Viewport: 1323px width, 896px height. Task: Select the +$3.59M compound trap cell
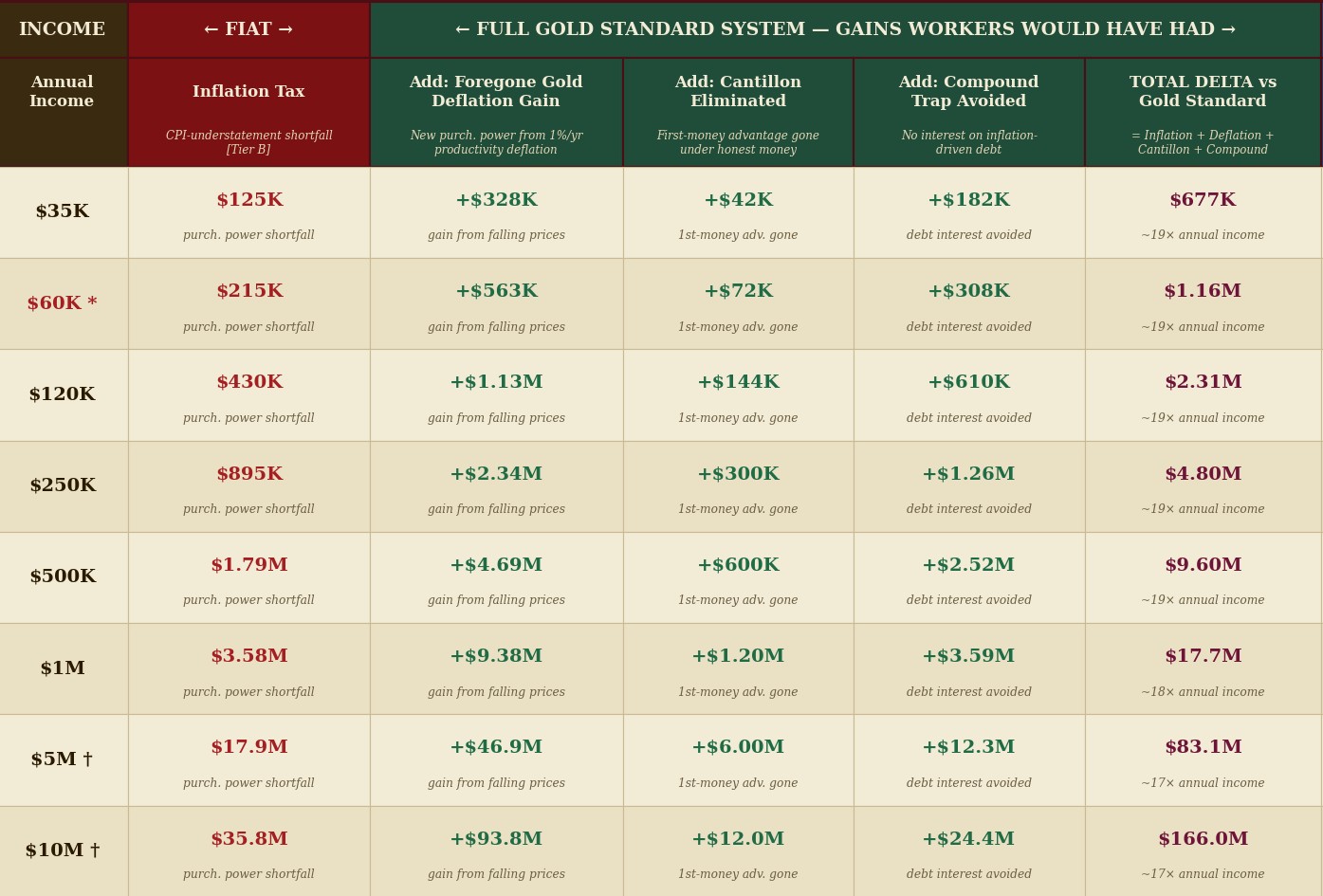(968, 668)
